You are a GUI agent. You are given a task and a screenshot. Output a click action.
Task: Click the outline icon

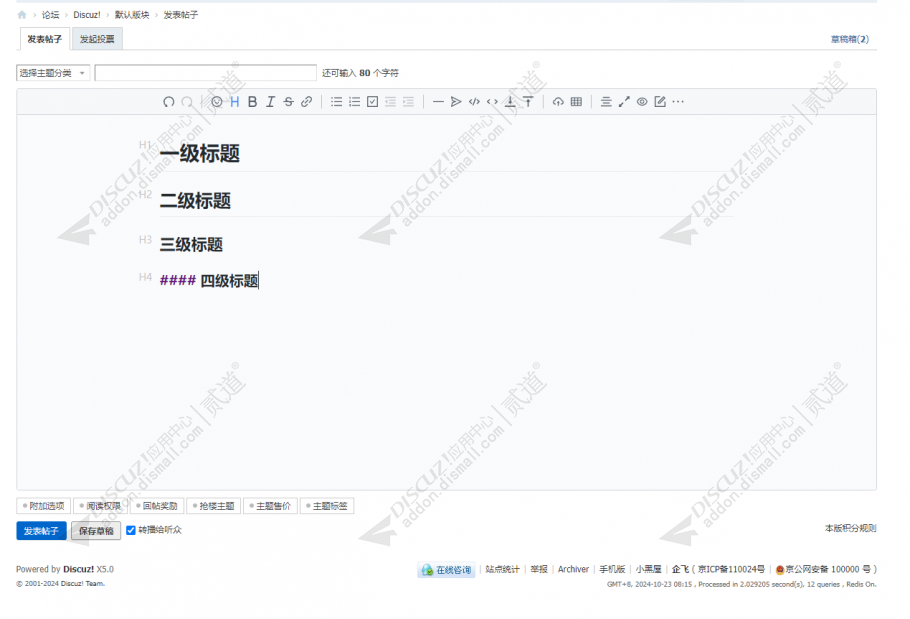coord(606,102)
